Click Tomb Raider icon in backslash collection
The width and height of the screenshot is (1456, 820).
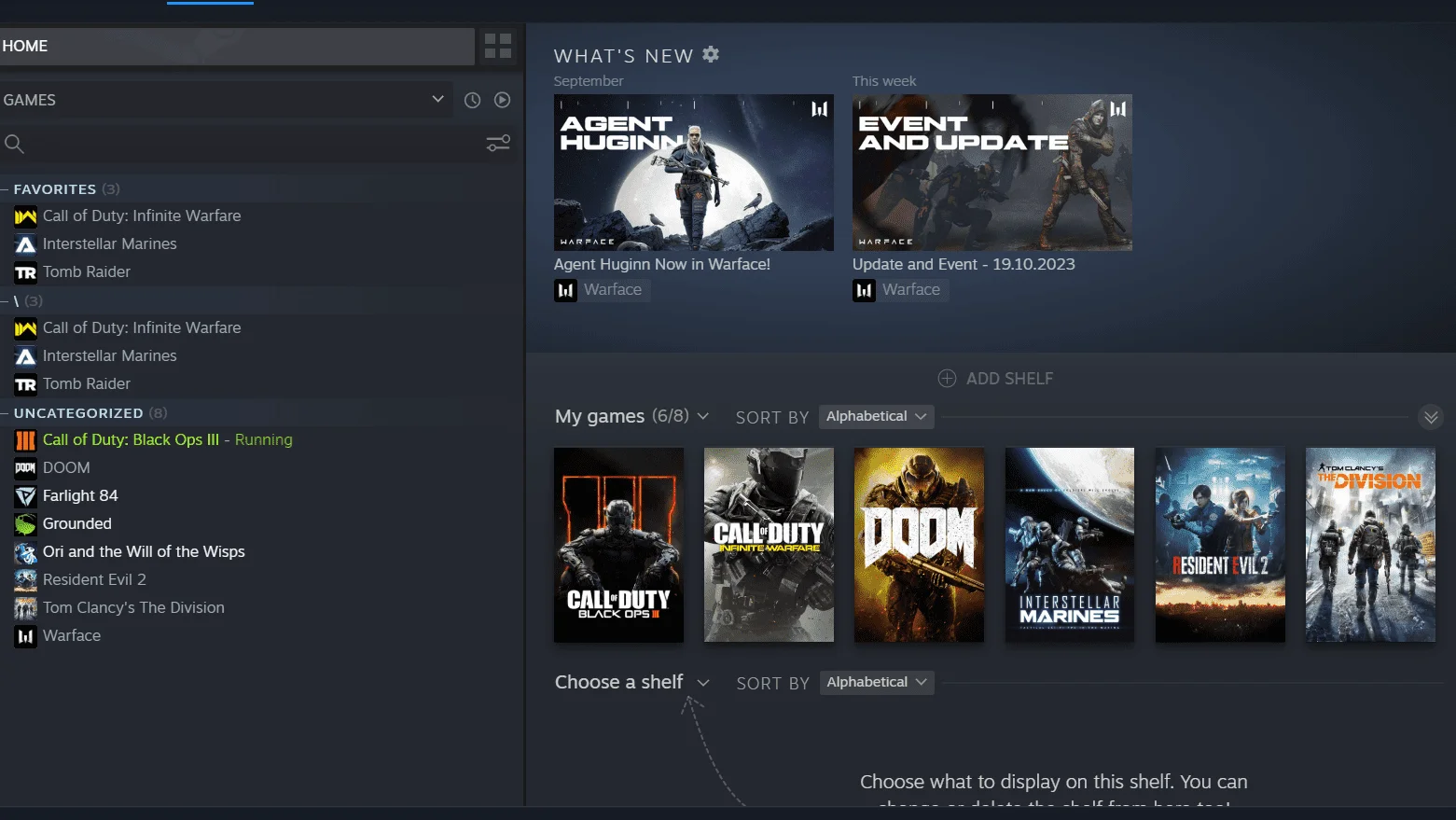click(25, 384)
